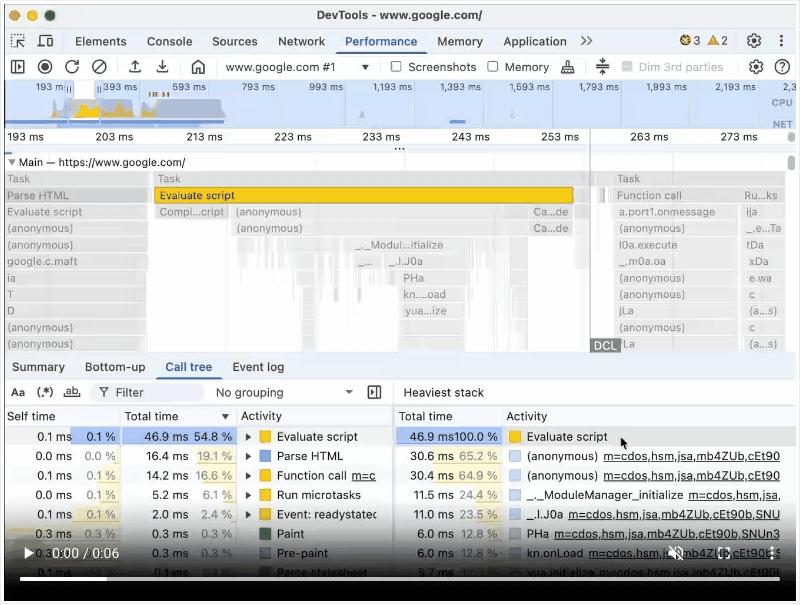This screenshot has width=800, height=605.
Task: Save the current performance profile
Action: tap(163, 67)
